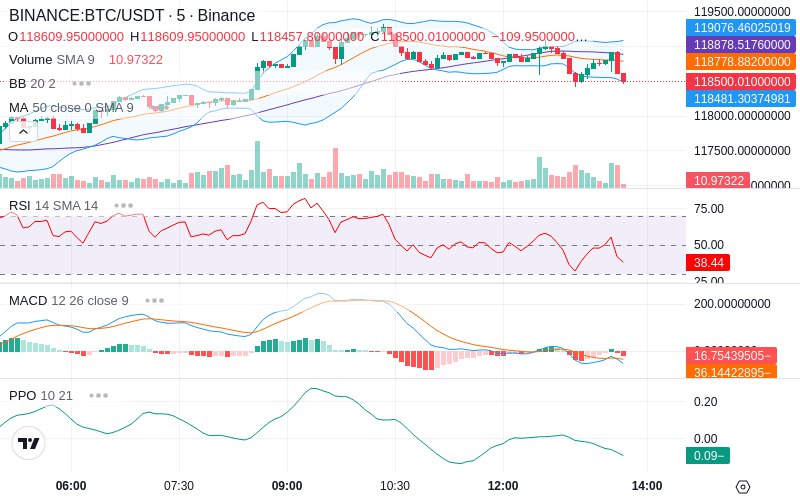The width and height of the screenshot is (800, 500).
Task: Open more options for PPO 10 21 indicator
Action: (x=98, y=395)
